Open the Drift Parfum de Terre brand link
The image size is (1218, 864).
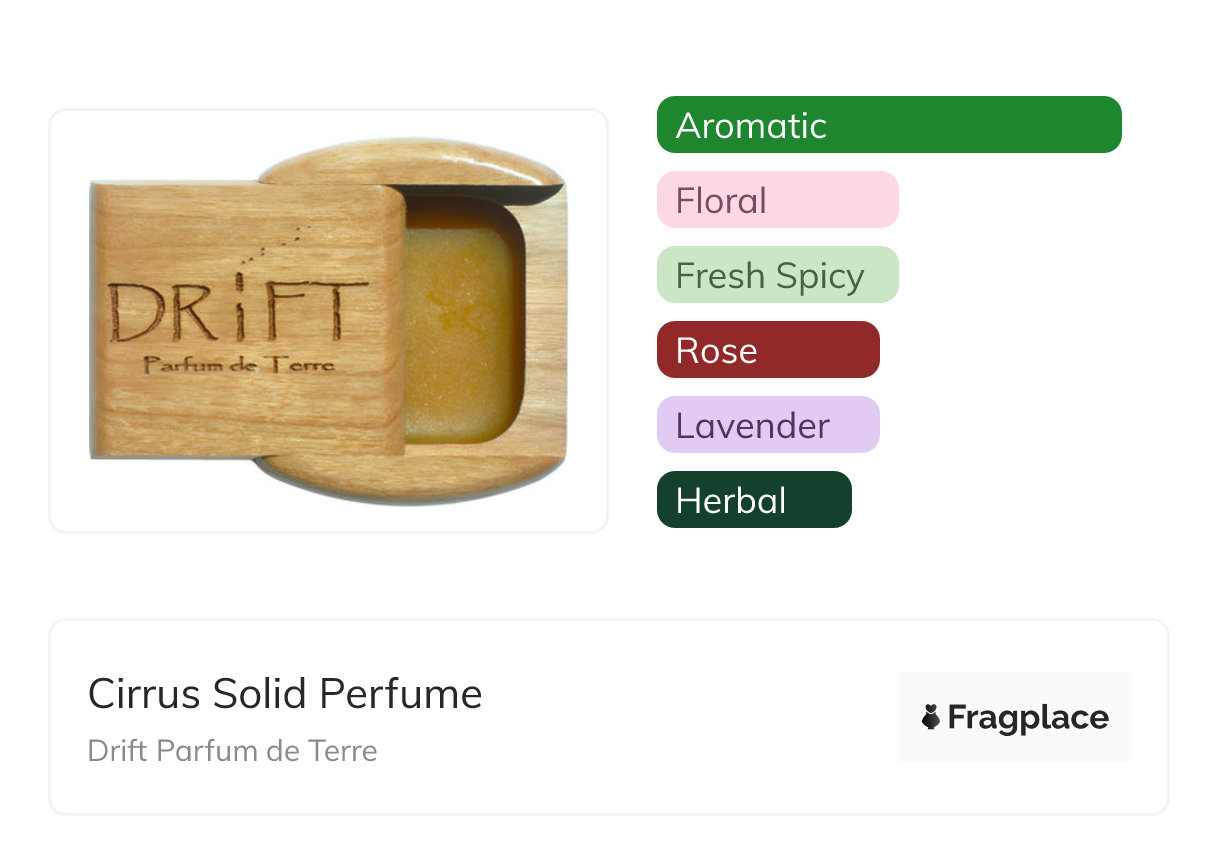[232, 750]
